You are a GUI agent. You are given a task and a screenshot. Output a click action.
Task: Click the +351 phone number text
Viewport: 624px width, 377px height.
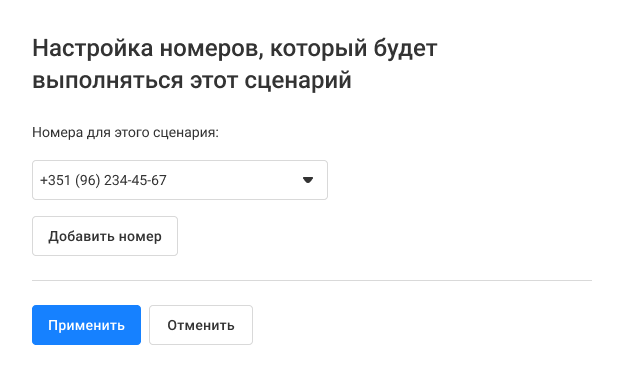click(103, 180)
